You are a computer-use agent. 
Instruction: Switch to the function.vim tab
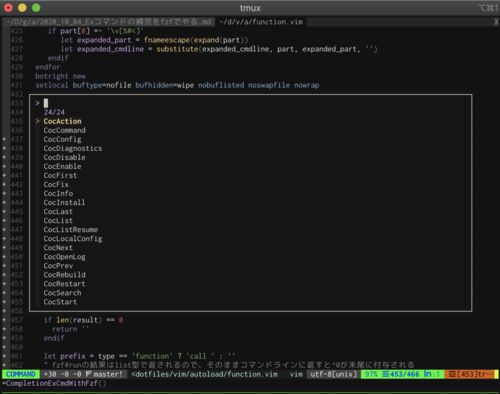[261, 22]
